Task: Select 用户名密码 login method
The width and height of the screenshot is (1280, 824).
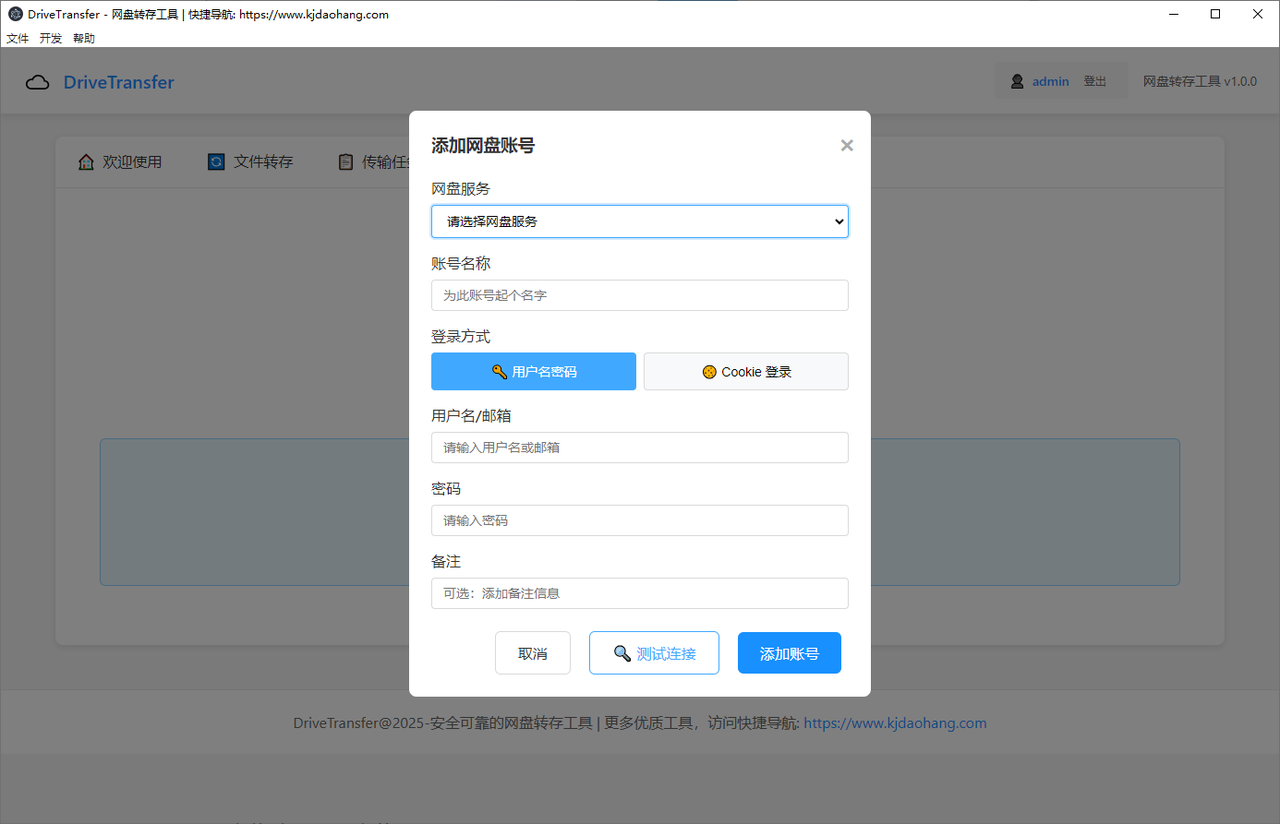Action: coord(533,372)
